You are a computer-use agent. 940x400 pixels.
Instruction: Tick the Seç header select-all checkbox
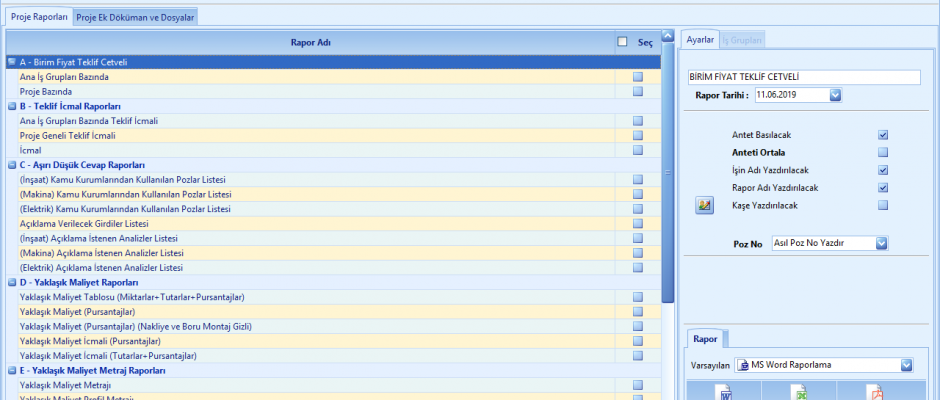(x=622, y=42)
